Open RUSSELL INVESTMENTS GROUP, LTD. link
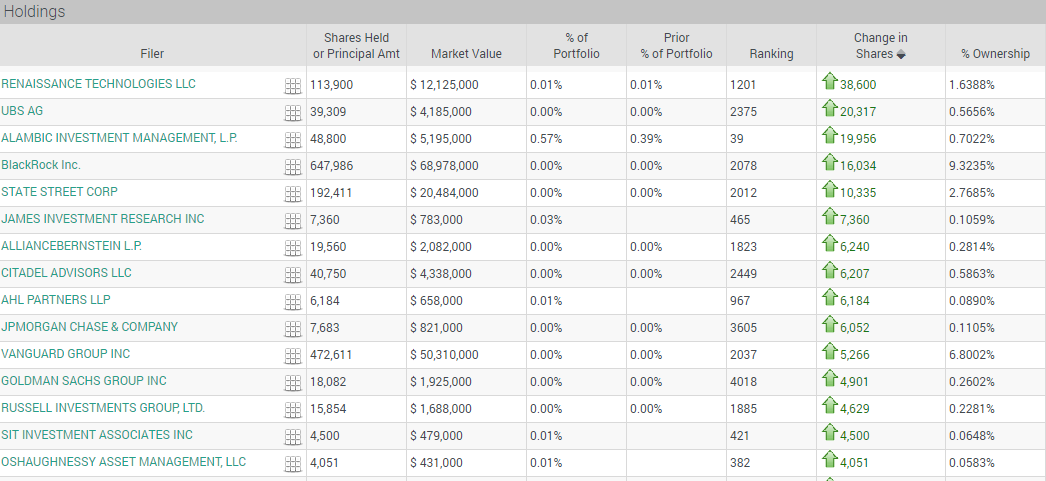The image size is (1046, 481). point(103,408)
